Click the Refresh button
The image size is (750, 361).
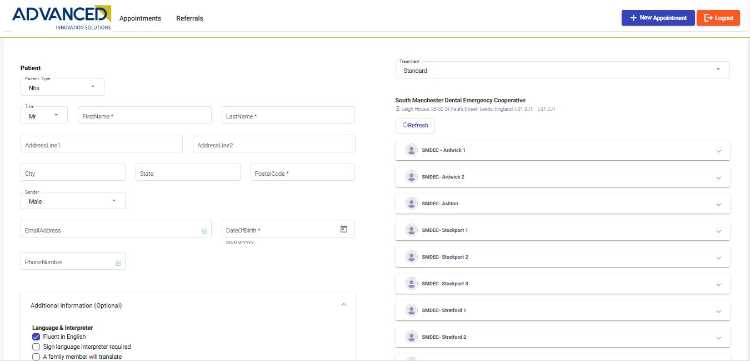415,125
